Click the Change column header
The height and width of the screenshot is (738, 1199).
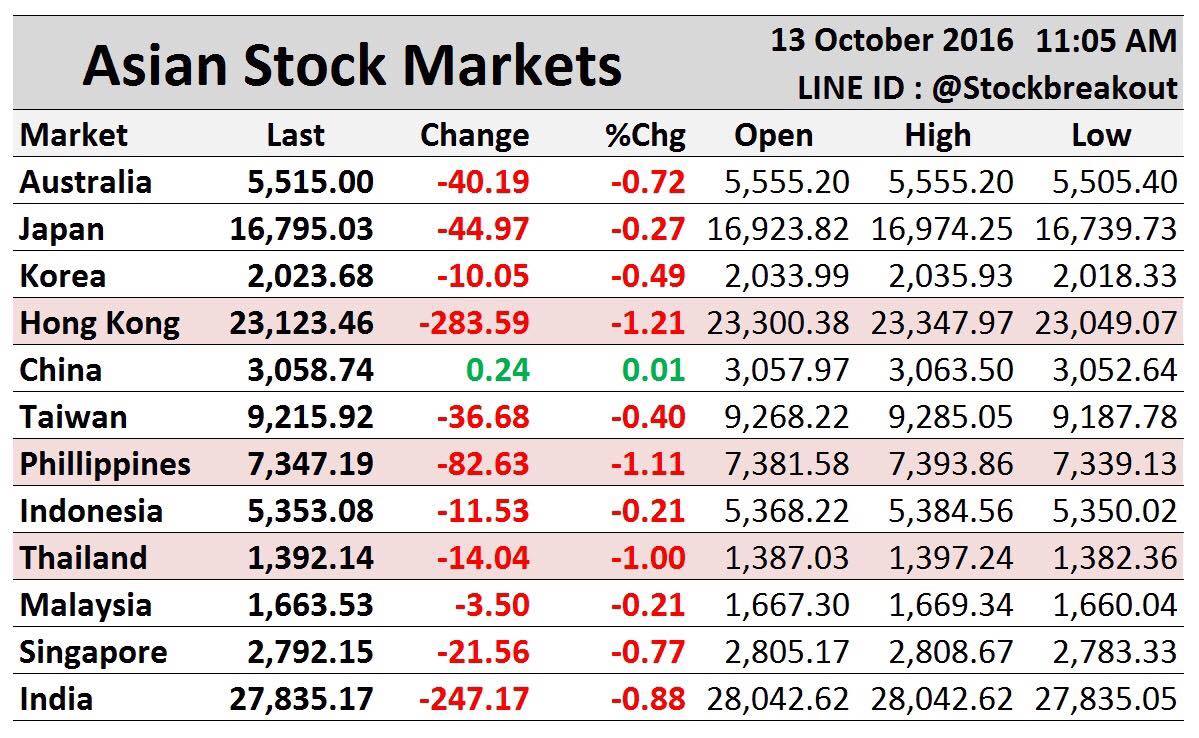(x=474, y=135)
